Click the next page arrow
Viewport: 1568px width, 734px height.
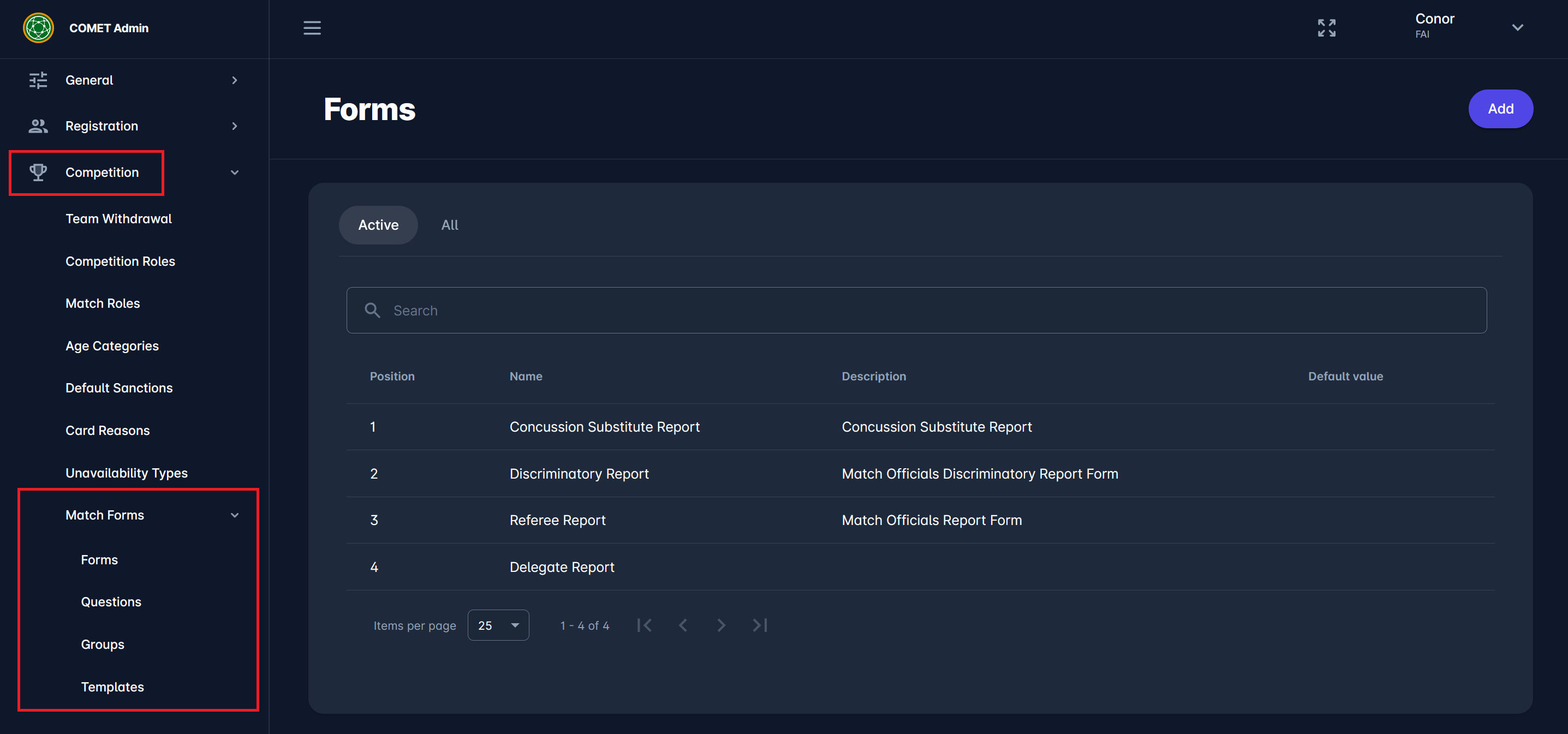pos(721,625)
